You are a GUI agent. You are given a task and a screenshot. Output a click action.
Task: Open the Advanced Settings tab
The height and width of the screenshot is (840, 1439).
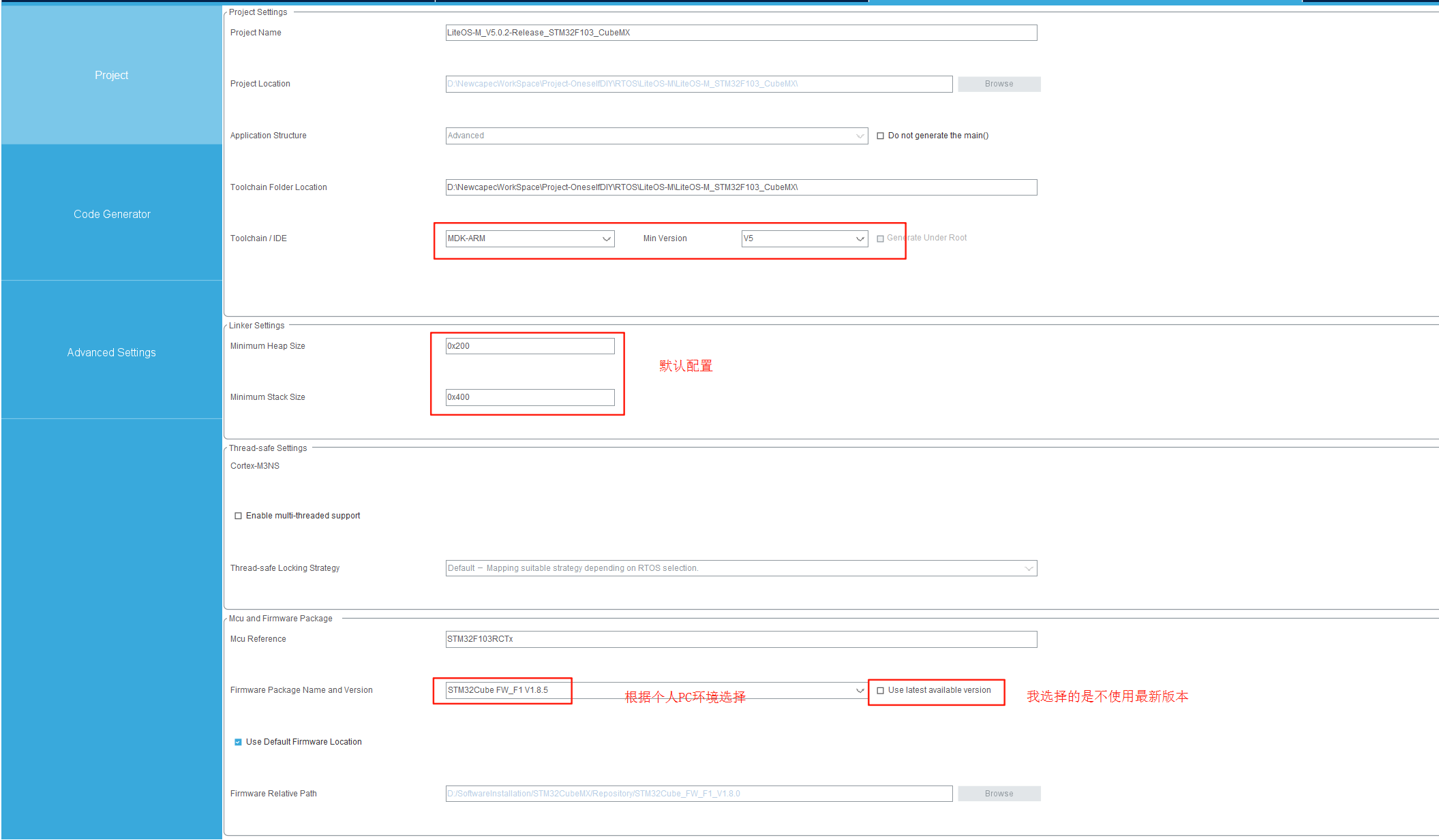tap(111, 352)
